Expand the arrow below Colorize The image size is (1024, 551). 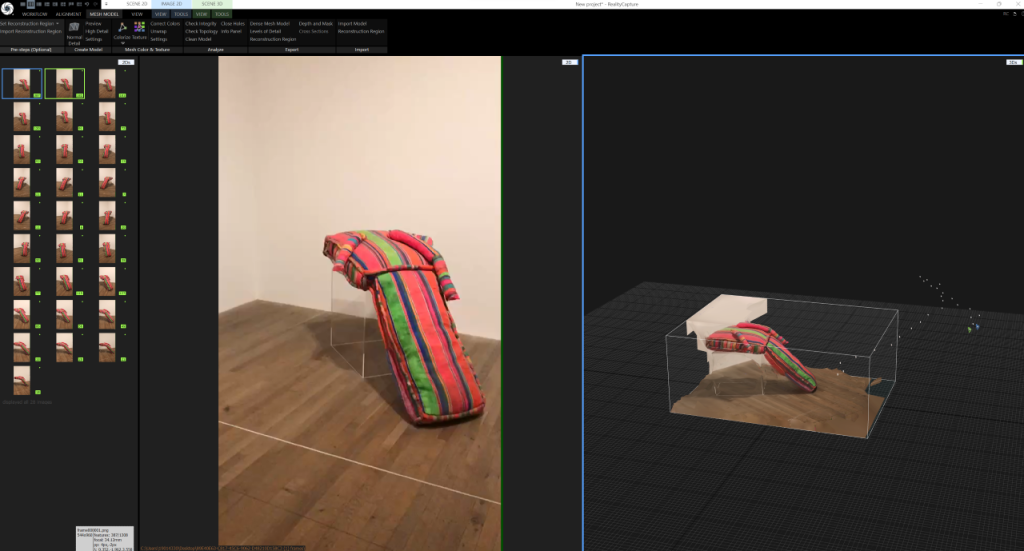point(122,43)
